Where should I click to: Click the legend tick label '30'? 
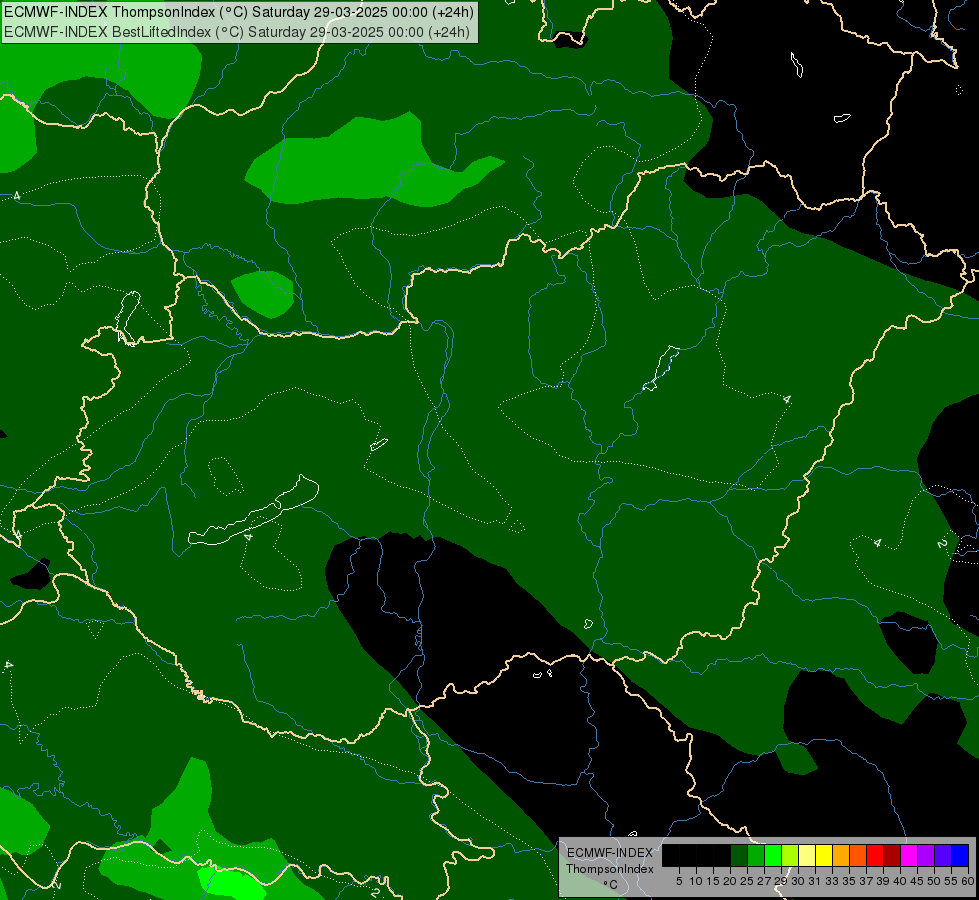coord(798,881)
